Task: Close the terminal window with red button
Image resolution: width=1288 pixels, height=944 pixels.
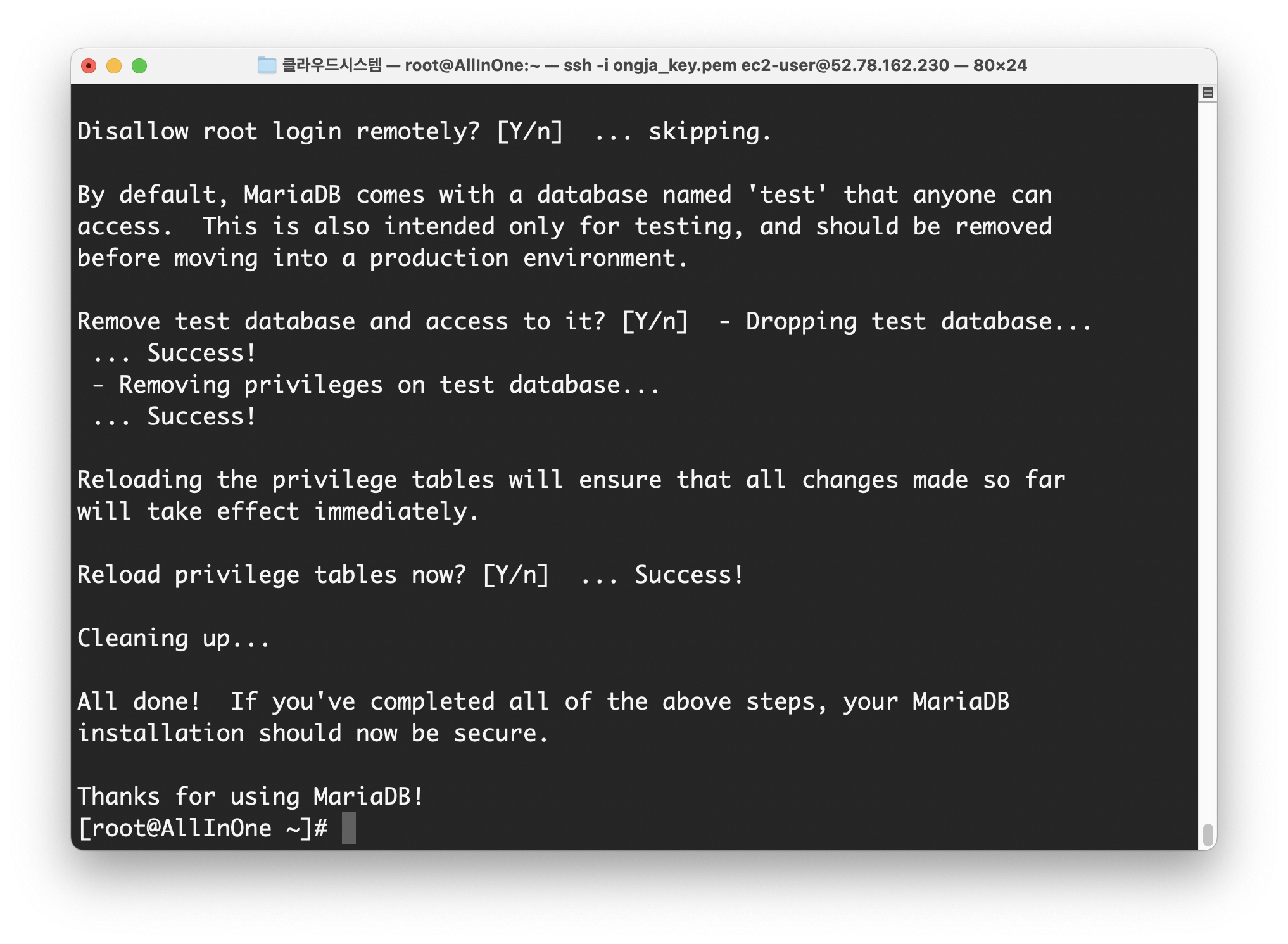Action: click(x=89, y=66)
